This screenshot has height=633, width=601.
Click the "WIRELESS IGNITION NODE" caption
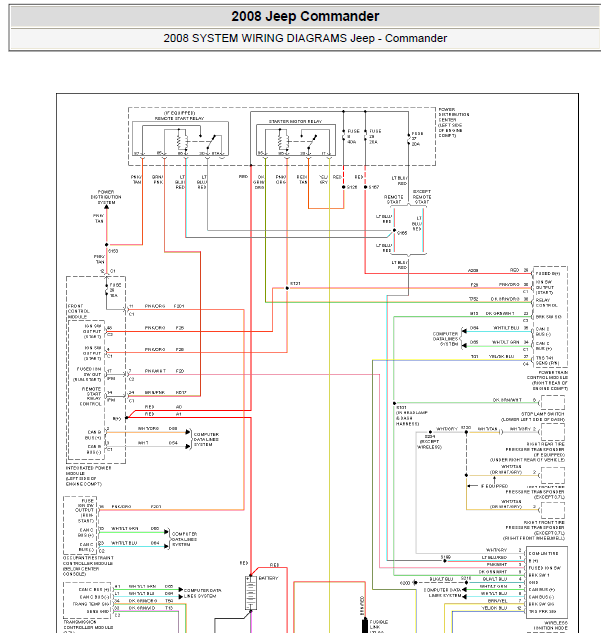click(x=550, y=625)
